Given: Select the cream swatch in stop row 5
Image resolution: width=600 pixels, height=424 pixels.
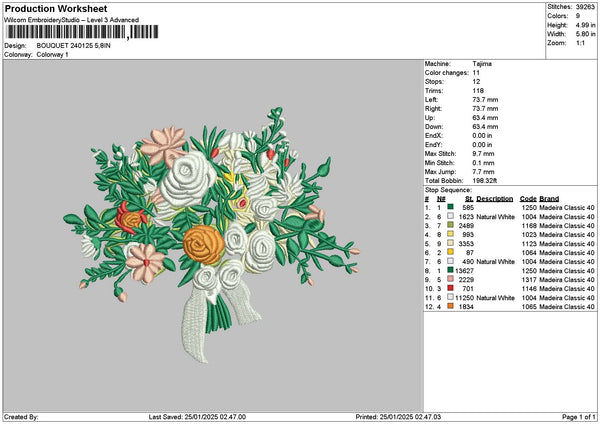Looking at the screenshot, I should click(450, 243).
